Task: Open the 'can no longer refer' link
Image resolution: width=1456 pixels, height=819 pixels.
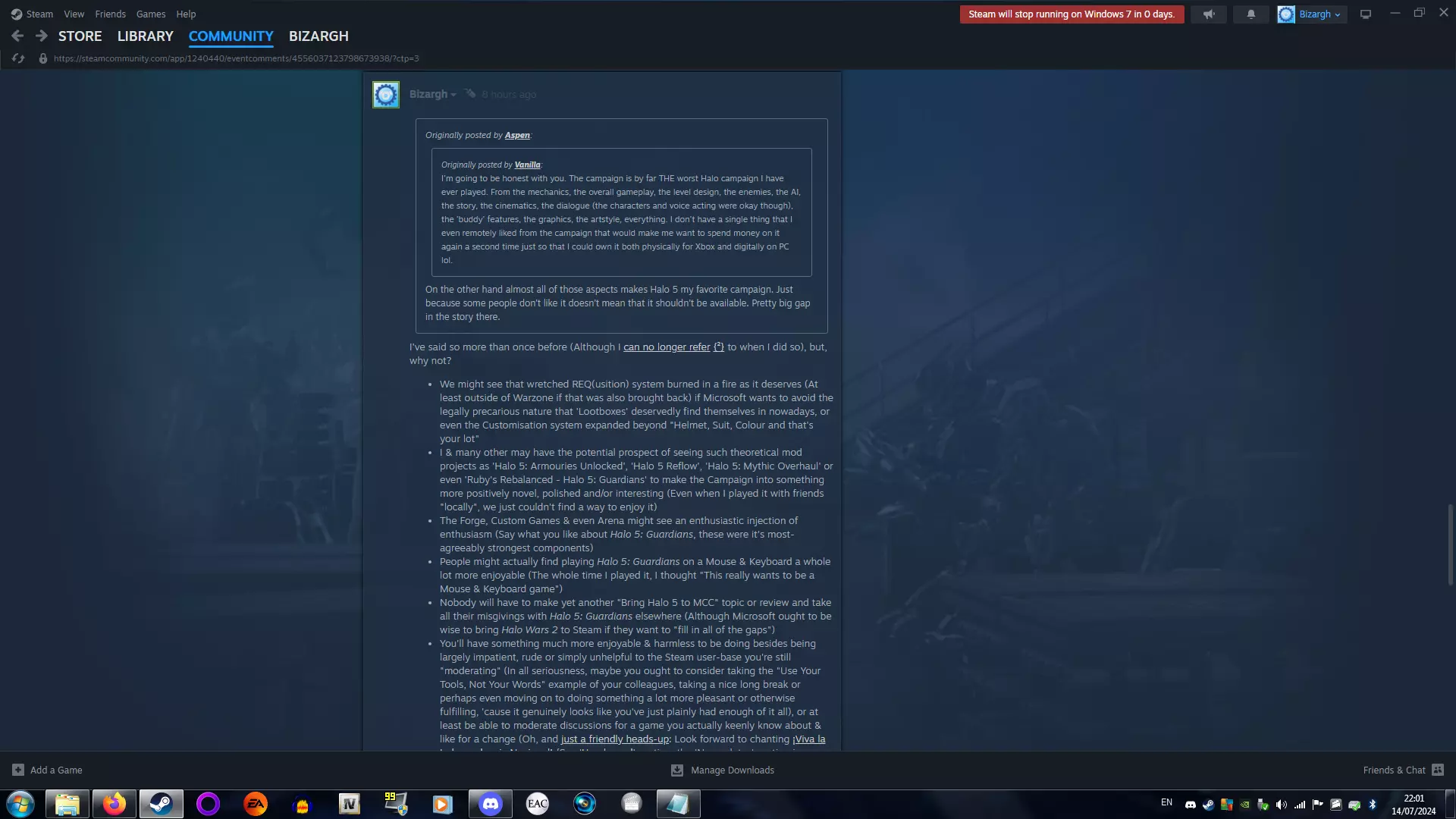Action: [x=666, y=347]
